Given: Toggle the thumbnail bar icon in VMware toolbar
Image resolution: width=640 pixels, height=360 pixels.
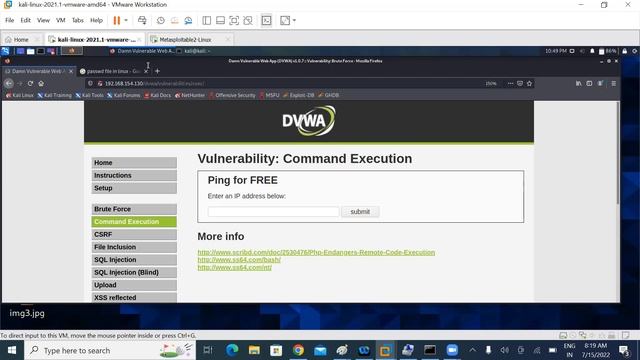Looking at the screenshot, I should pyautogui.click(x=220, y=20).
